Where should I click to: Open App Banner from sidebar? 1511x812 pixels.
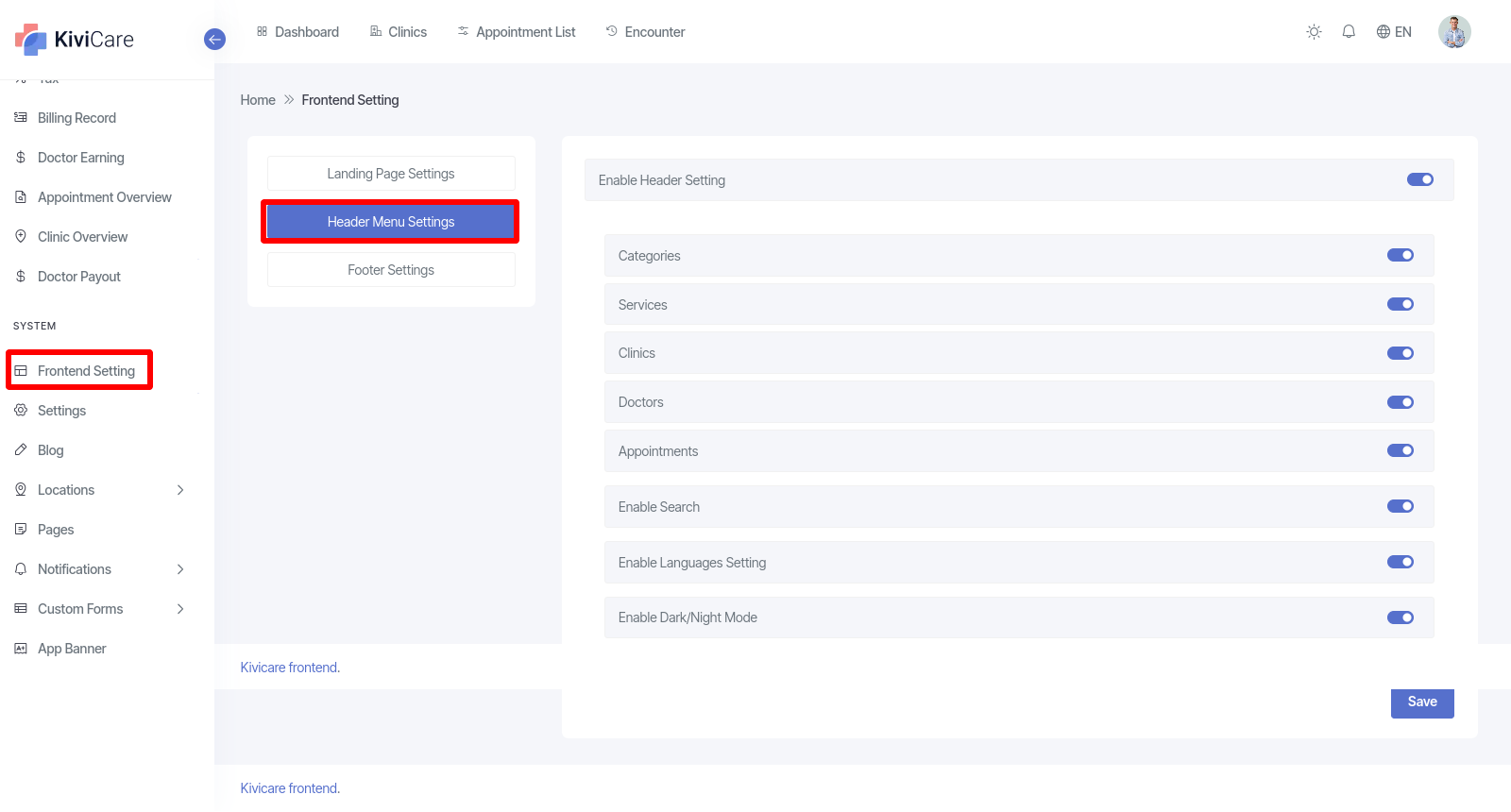(x=72, y=649)
